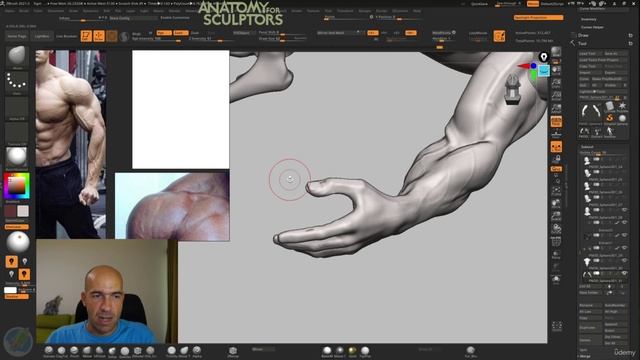Click the Zoom3D icon on right shelf
Image resolution: width=640 pixels, height=360 pixels.
(x=556, y=216)
